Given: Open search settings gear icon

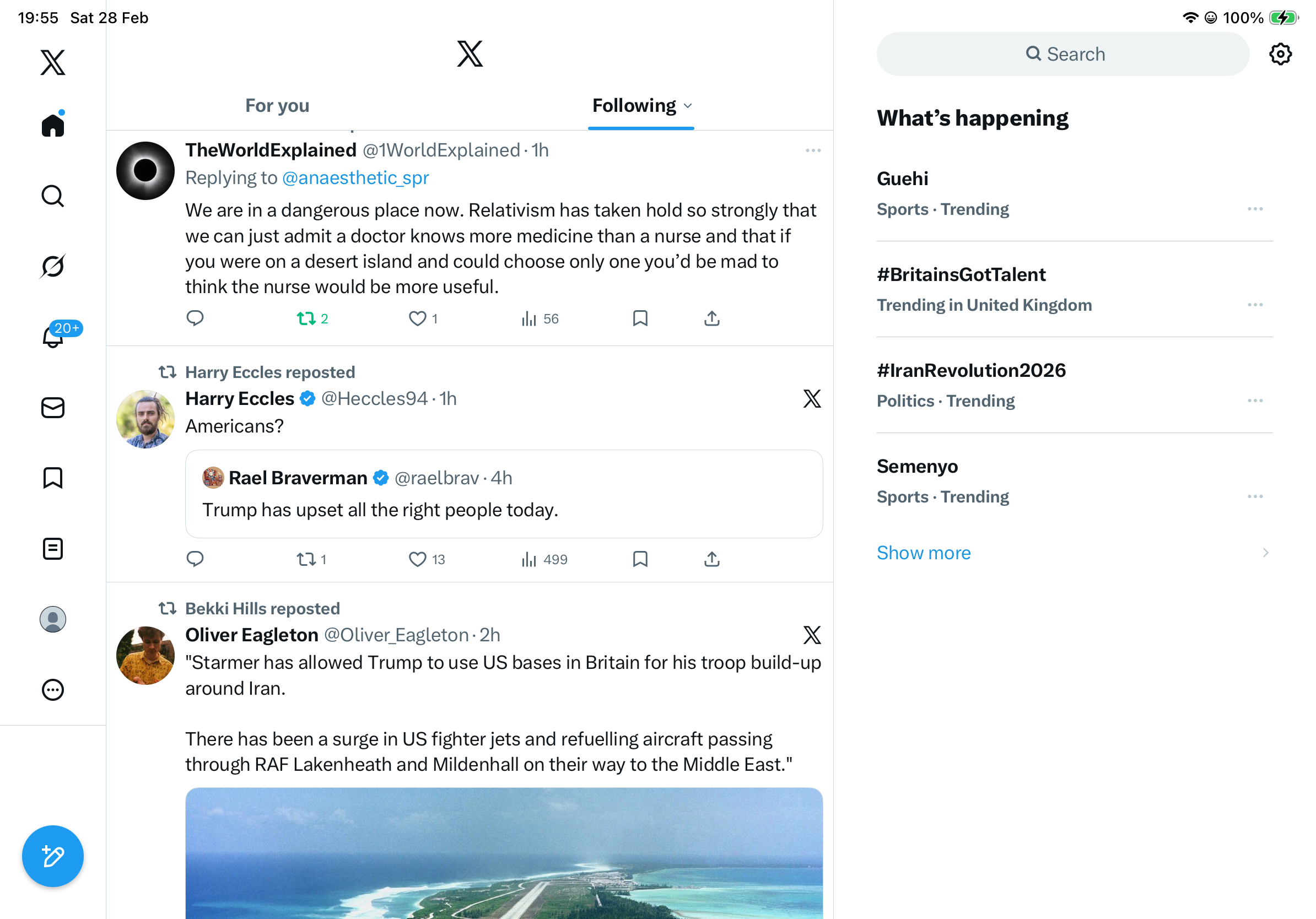Looking at the screenshot, I should (1280, 55).
